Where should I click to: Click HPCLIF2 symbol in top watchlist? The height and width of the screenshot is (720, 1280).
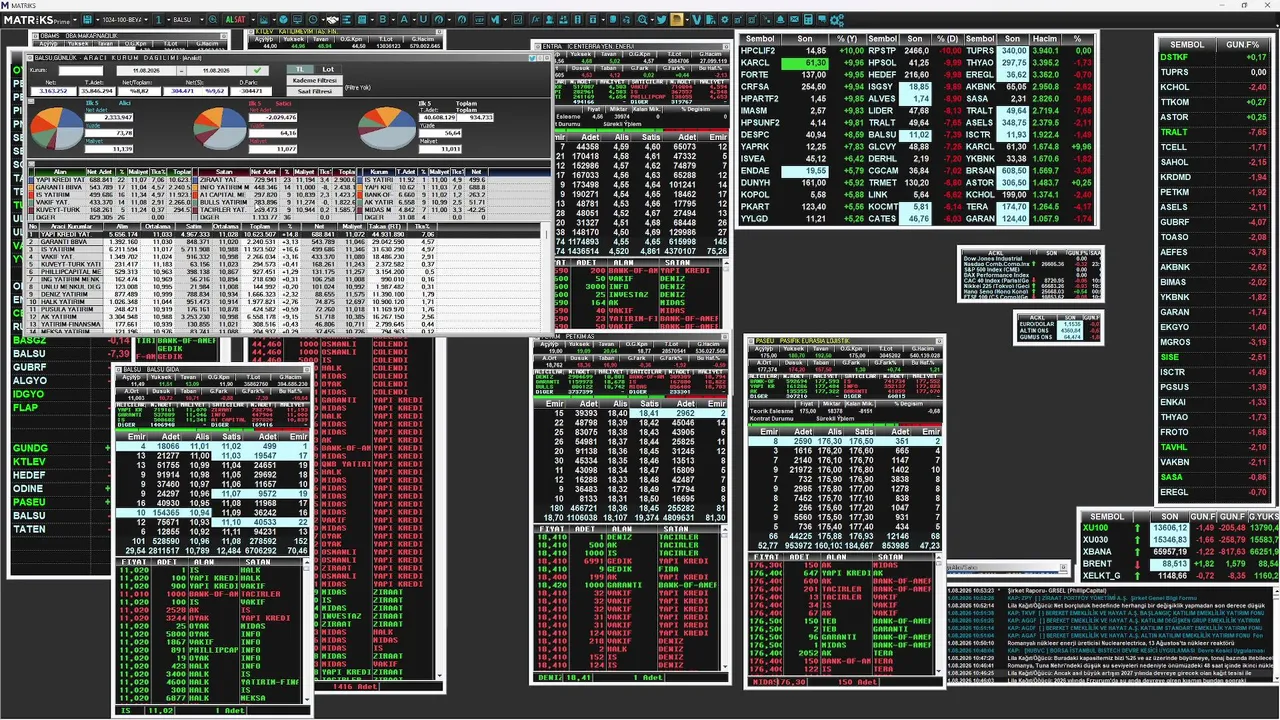click(758, 50)
